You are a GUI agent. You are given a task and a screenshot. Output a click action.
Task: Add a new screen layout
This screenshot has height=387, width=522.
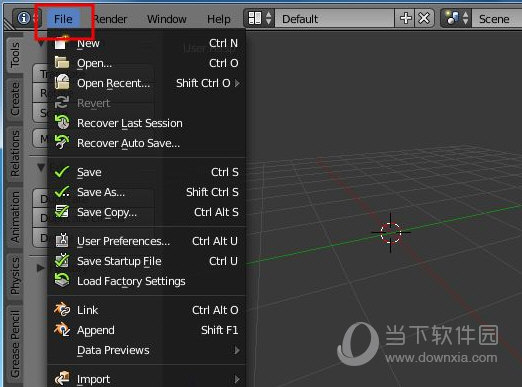coord(405,18)
